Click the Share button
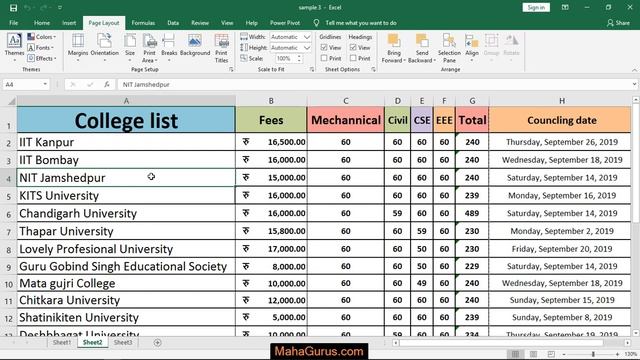The image size is (640, 360). [x=618, y=23]
